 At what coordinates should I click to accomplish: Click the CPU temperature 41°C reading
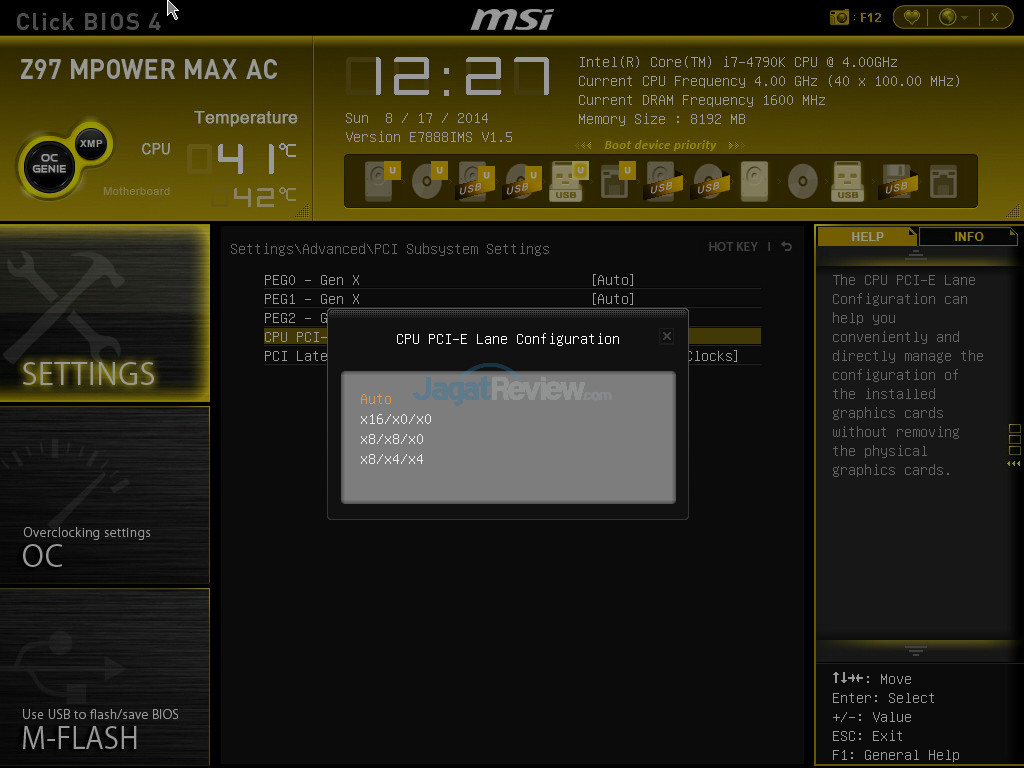(243, 158)
